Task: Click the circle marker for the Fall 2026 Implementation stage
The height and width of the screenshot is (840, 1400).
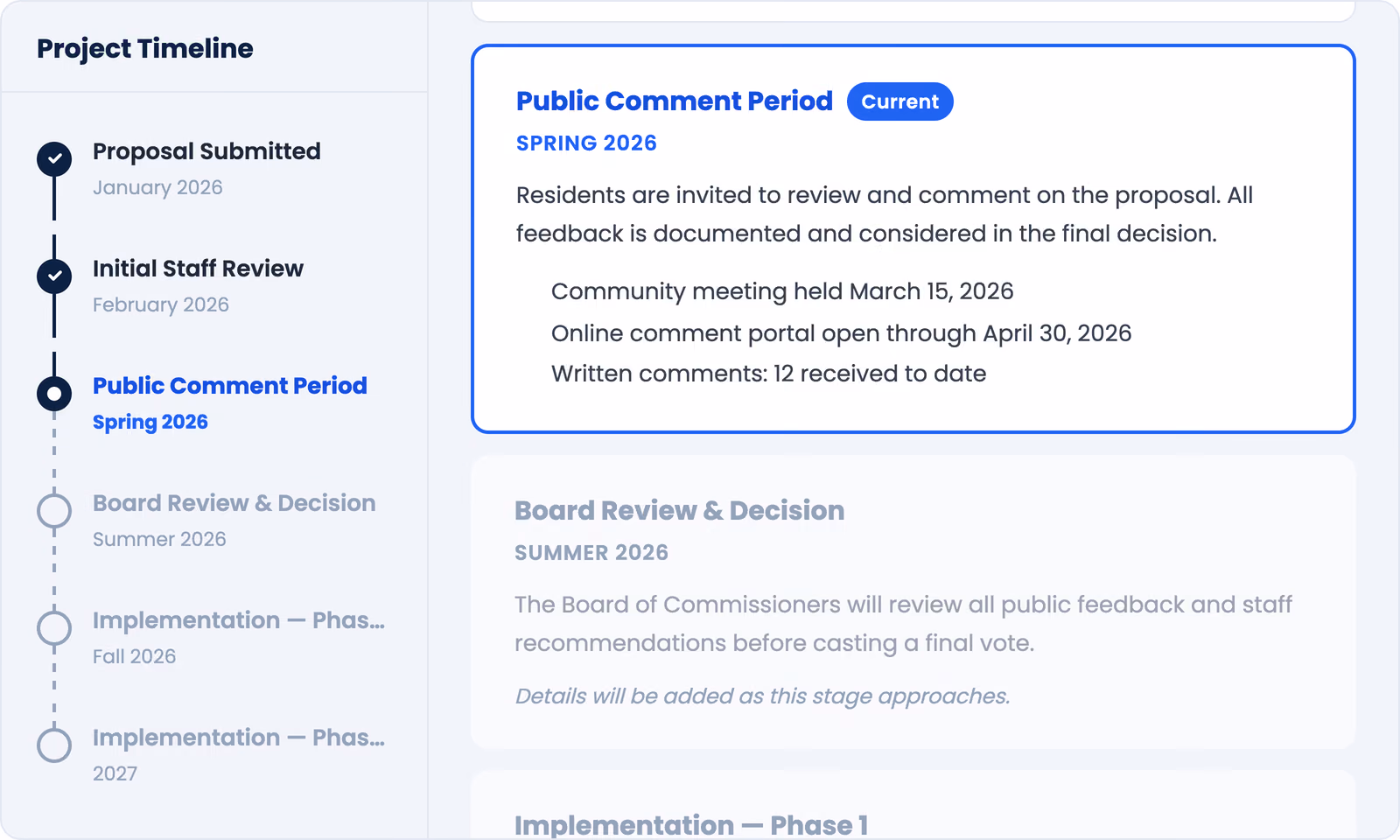Action: 54,628
